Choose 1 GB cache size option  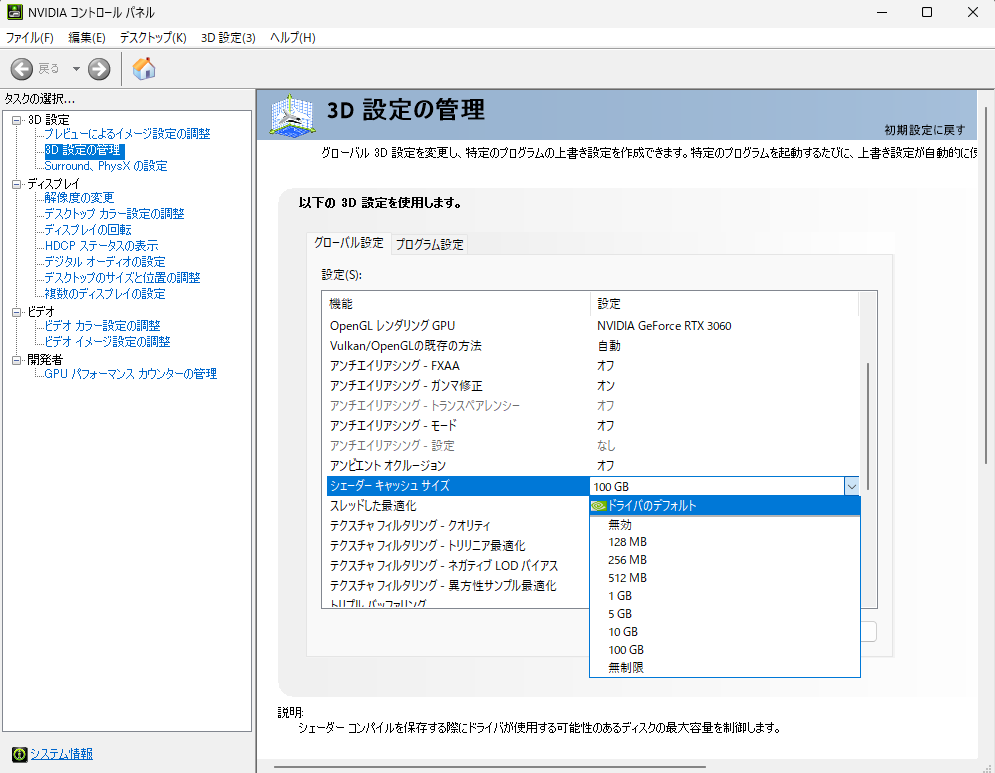tap(725, 596)
